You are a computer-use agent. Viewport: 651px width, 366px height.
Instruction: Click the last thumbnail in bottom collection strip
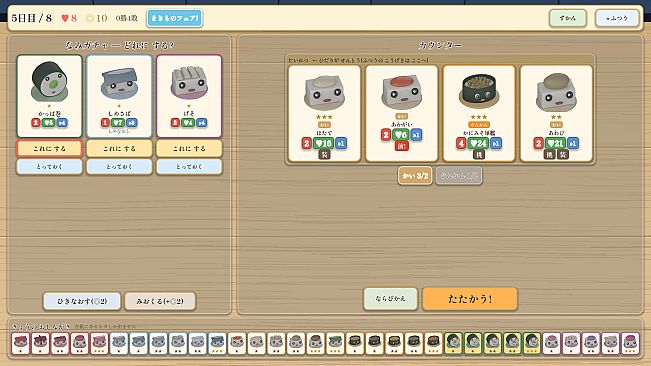[630, 343]
